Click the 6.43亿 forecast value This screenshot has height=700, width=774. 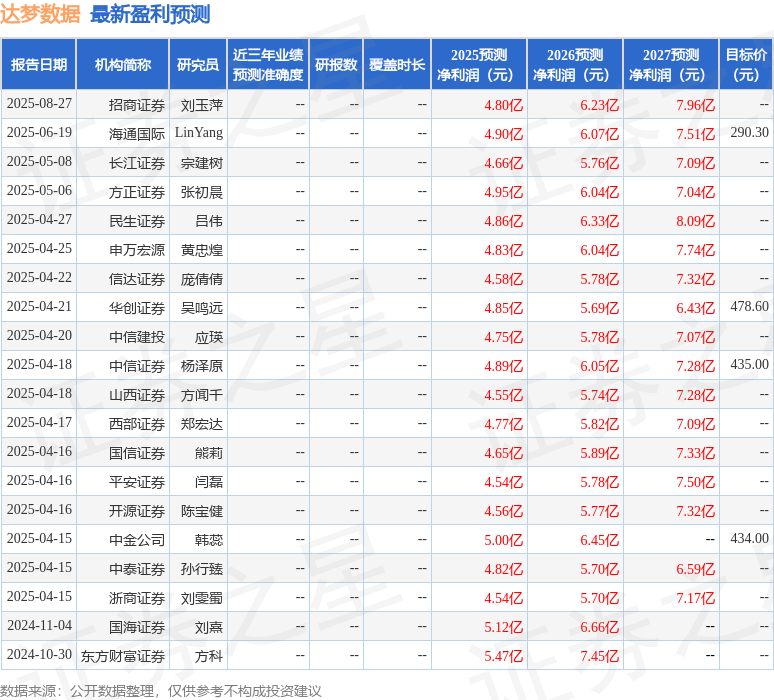tap(695, 309)
